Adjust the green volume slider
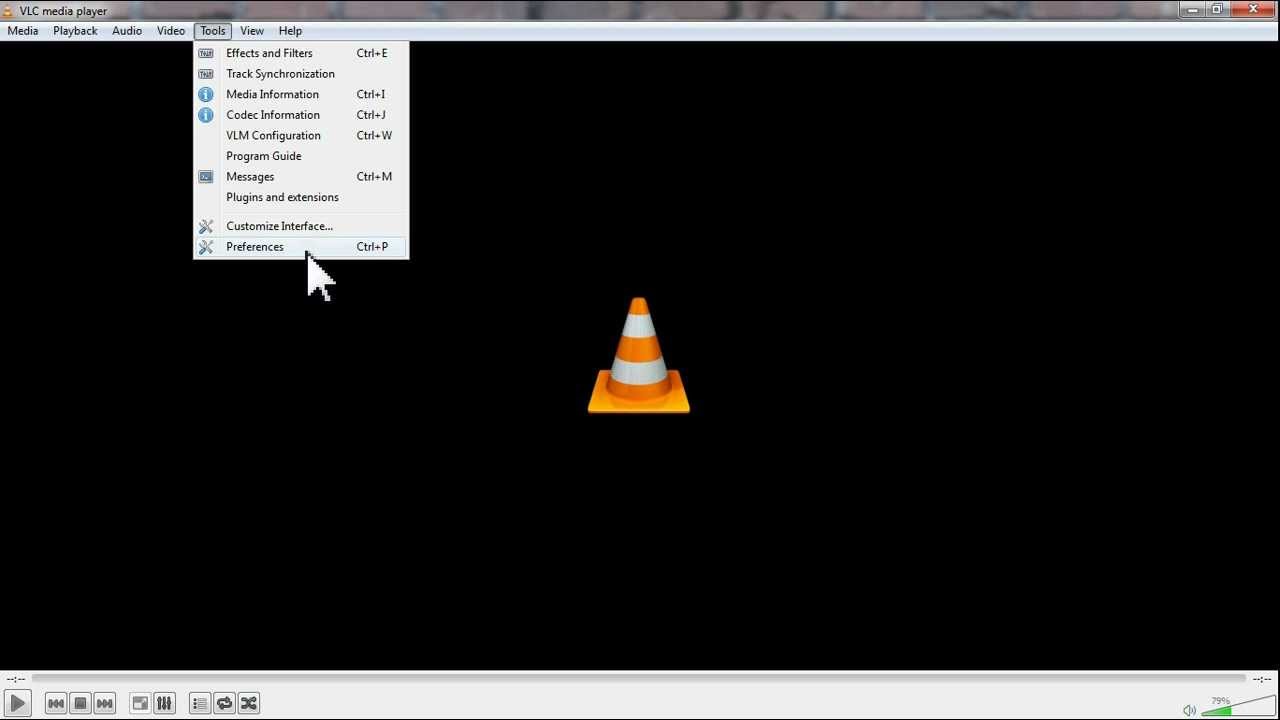Viewport: 1280px width, 720px height. point(1238,707)
